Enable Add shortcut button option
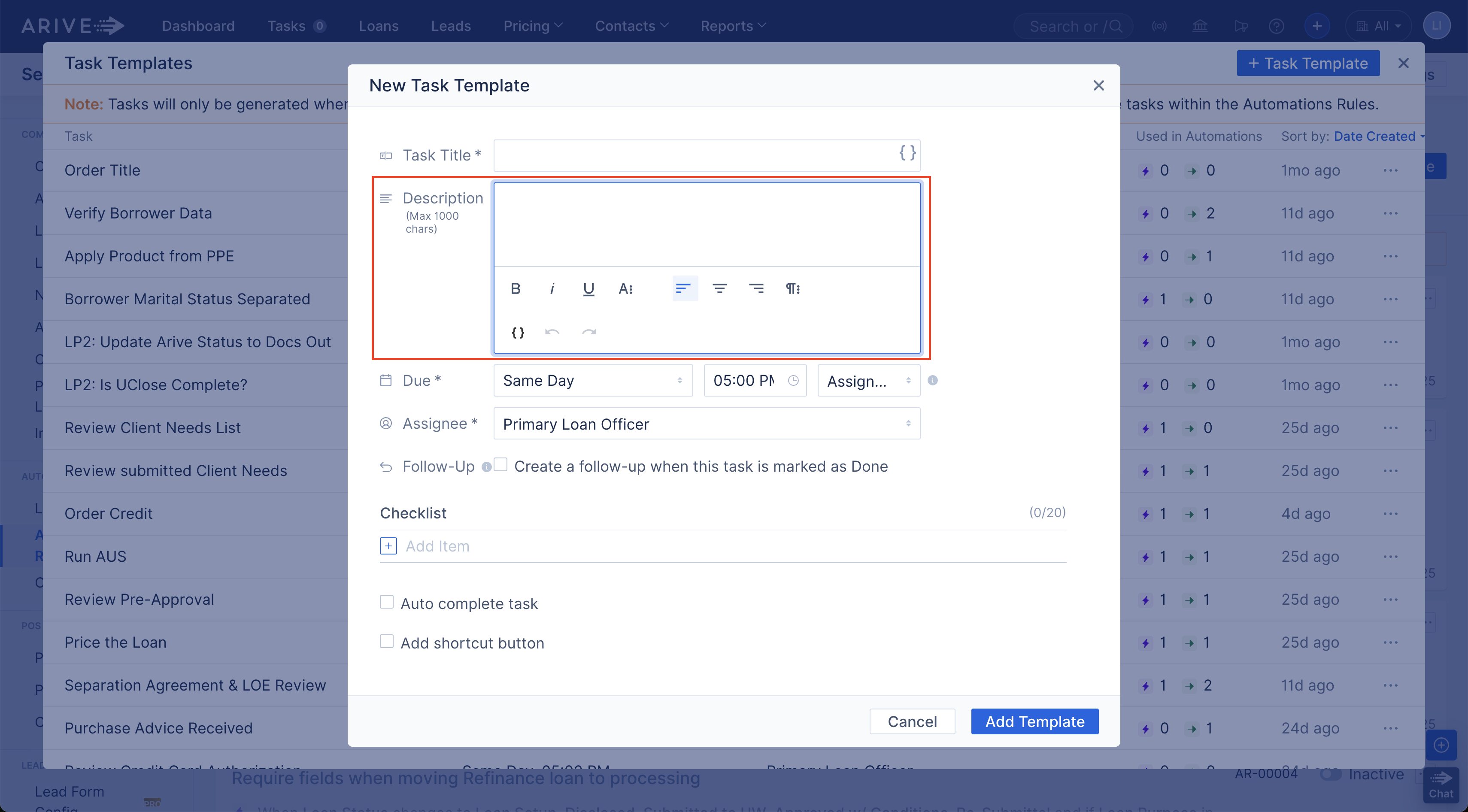 (387, 641)
